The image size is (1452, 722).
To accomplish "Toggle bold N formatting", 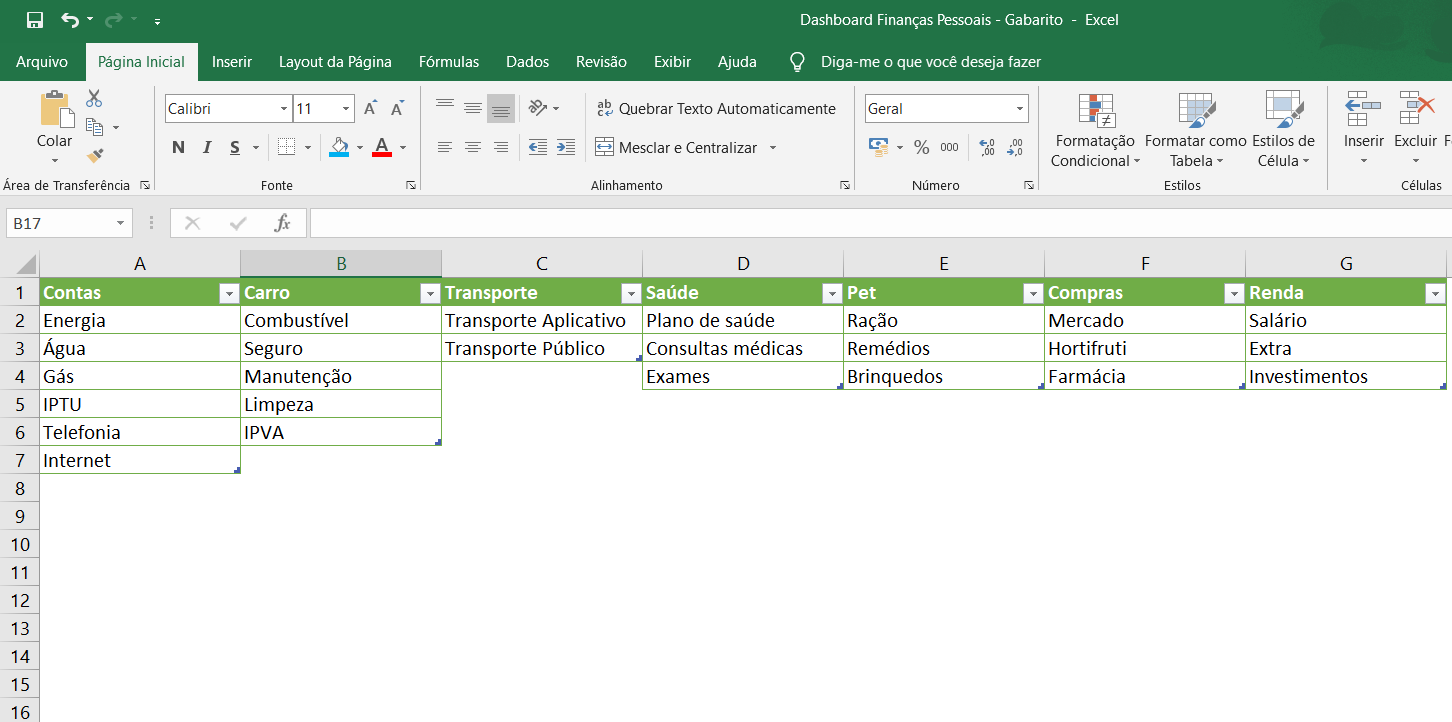I will tap(178, 148).
